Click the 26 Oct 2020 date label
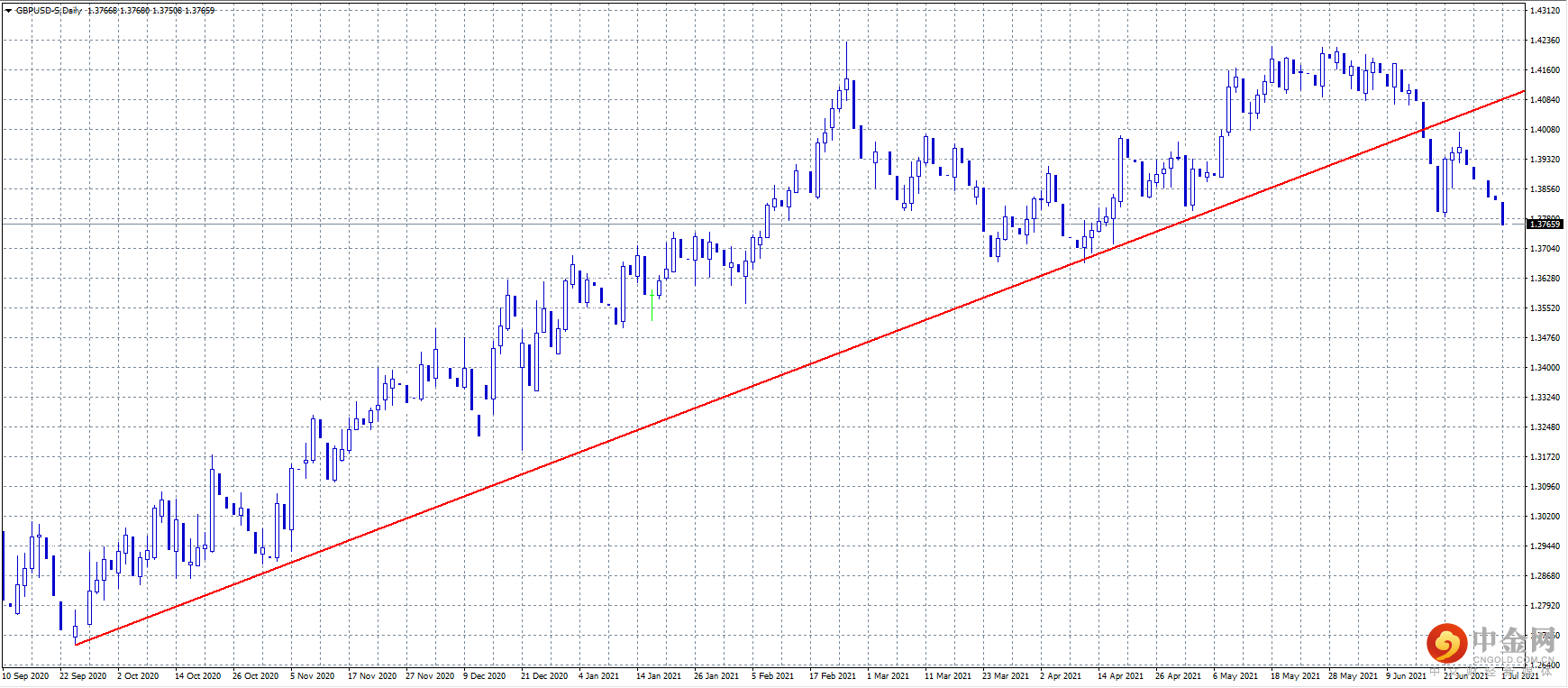 [x=255, y=676]
